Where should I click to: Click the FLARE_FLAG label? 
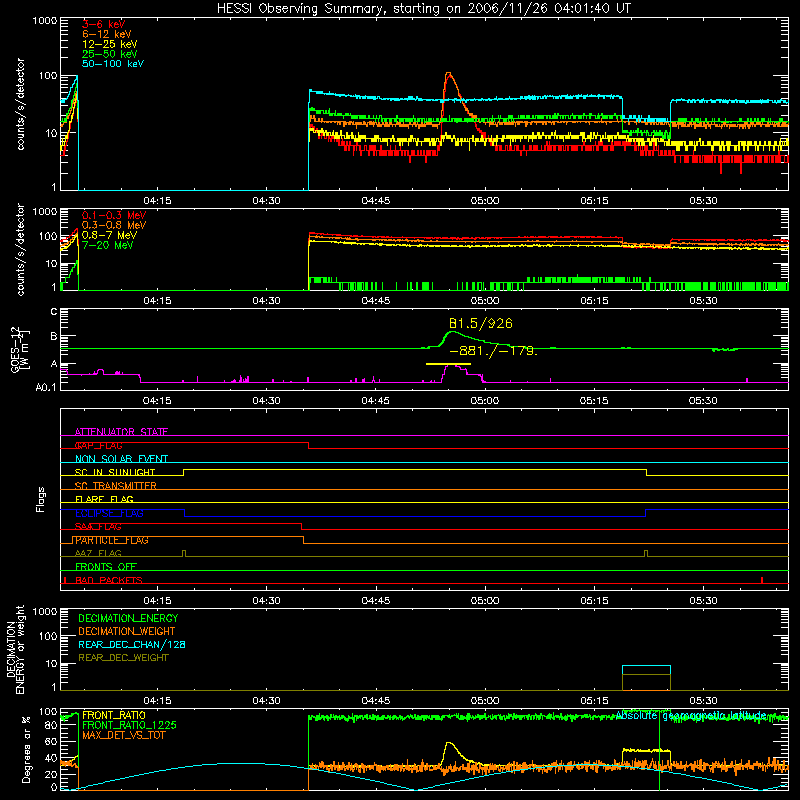[x=104, y=499]
